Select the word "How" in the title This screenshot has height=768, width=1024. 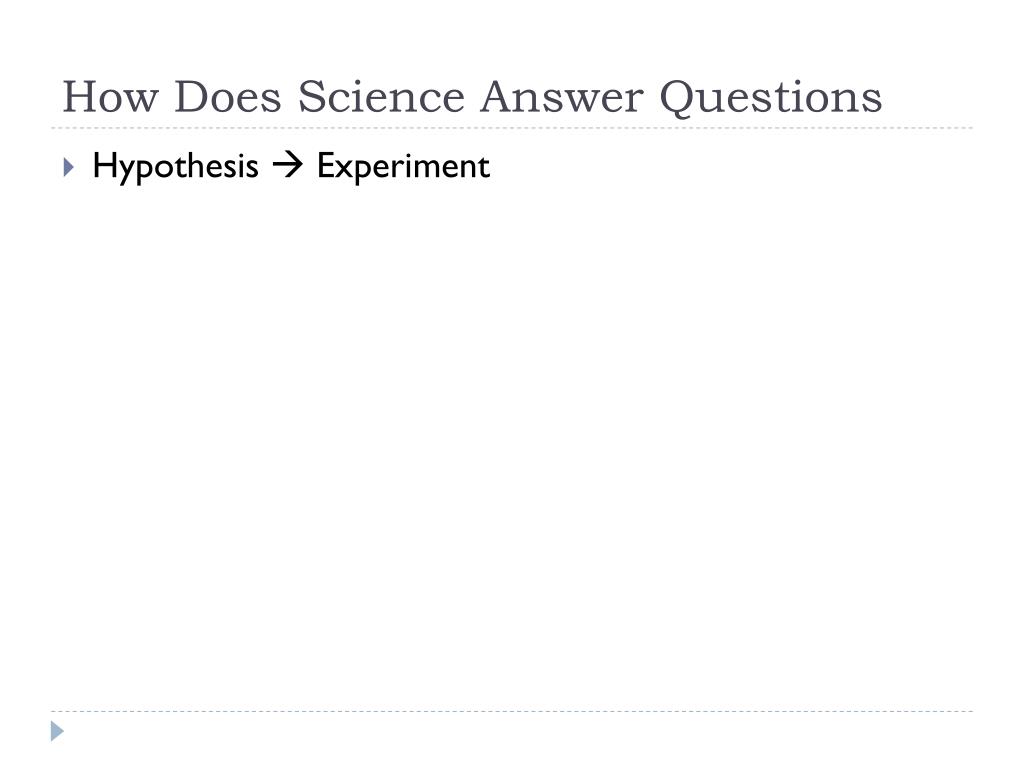[x=110, y=97]
